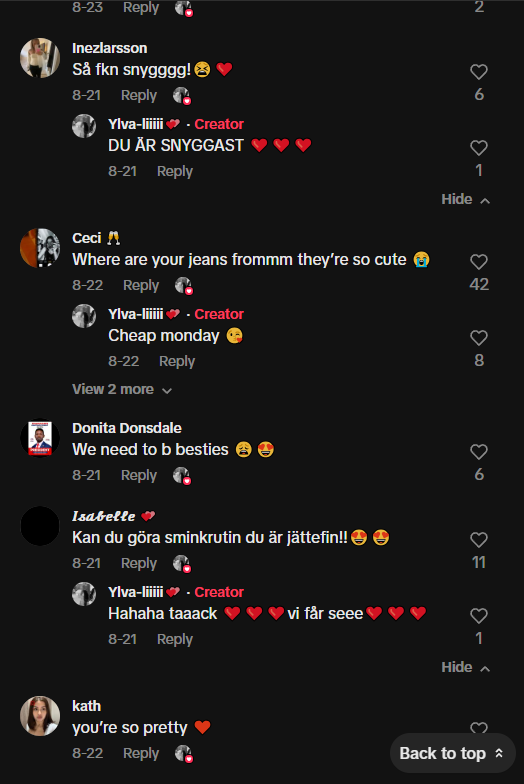The height and width of the screenshot is (784, 524).
Task: Like Donita Donsdale's besties comment
Action: tap(478, 452)
